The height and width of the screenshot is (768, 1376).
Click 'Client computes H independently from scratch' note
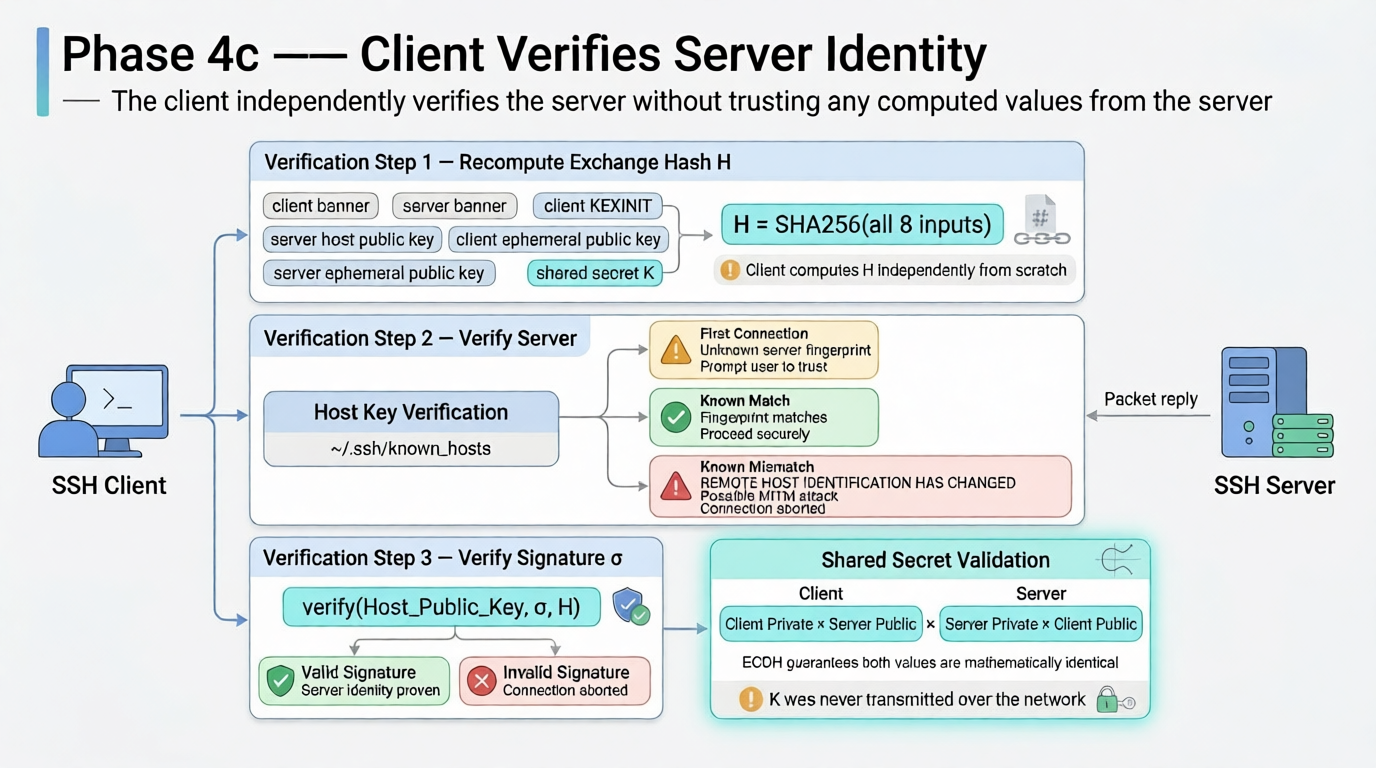[x=906, y=270]
